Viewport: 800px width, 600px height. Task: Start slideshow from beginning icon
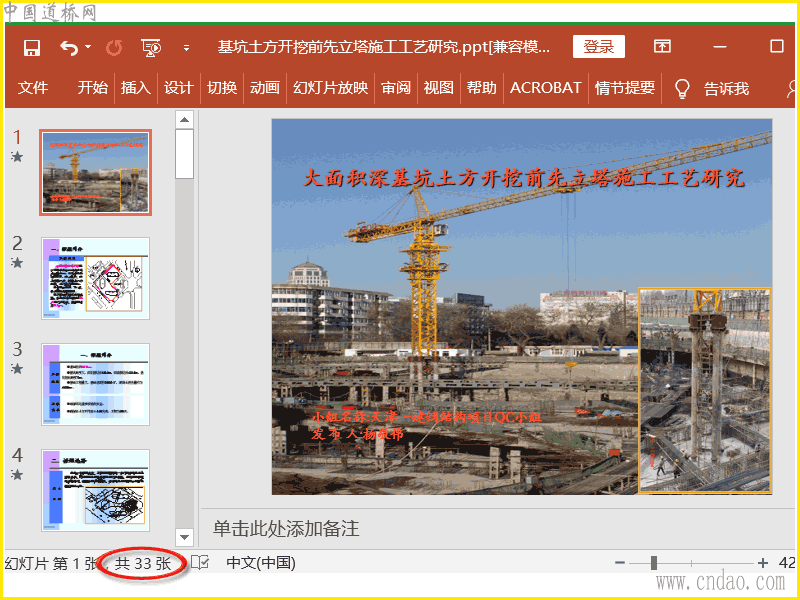(x=151, y=47)
